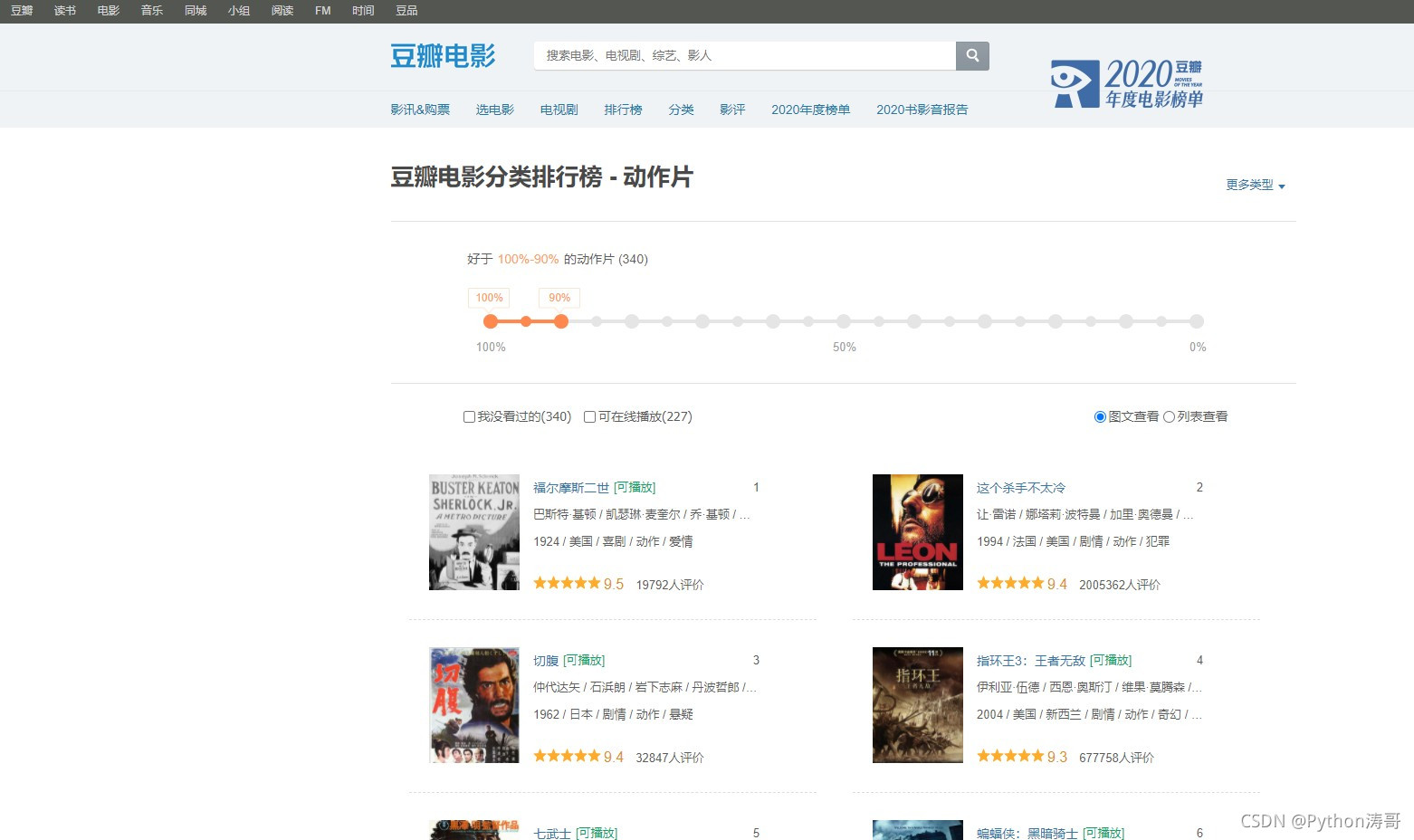
Task: Click FM in the top dark bar
Action: 323,11
